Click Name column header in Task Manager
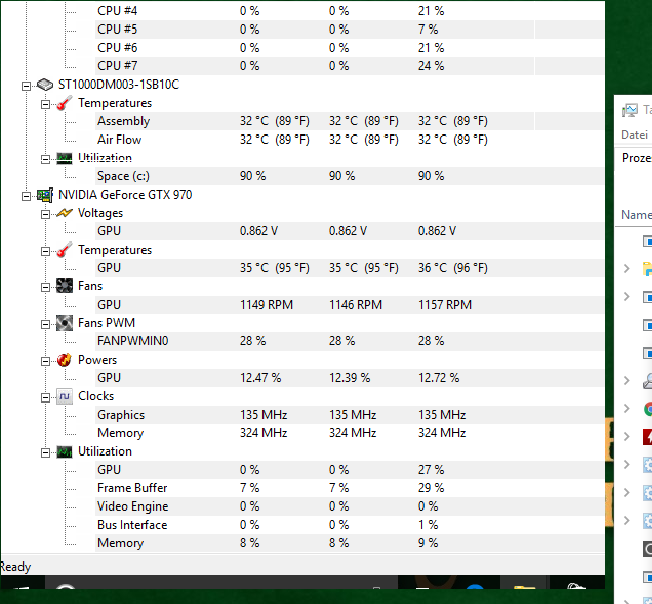The width and height of the screenshot is (652, 604). pos(636,215)
